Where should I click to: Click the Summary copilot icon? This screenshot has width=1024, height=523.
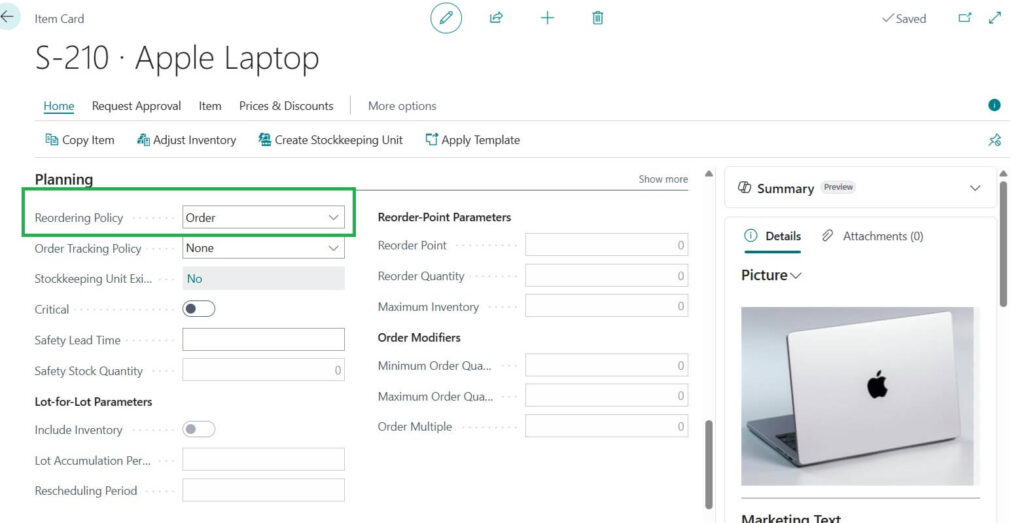click(744, 188)
